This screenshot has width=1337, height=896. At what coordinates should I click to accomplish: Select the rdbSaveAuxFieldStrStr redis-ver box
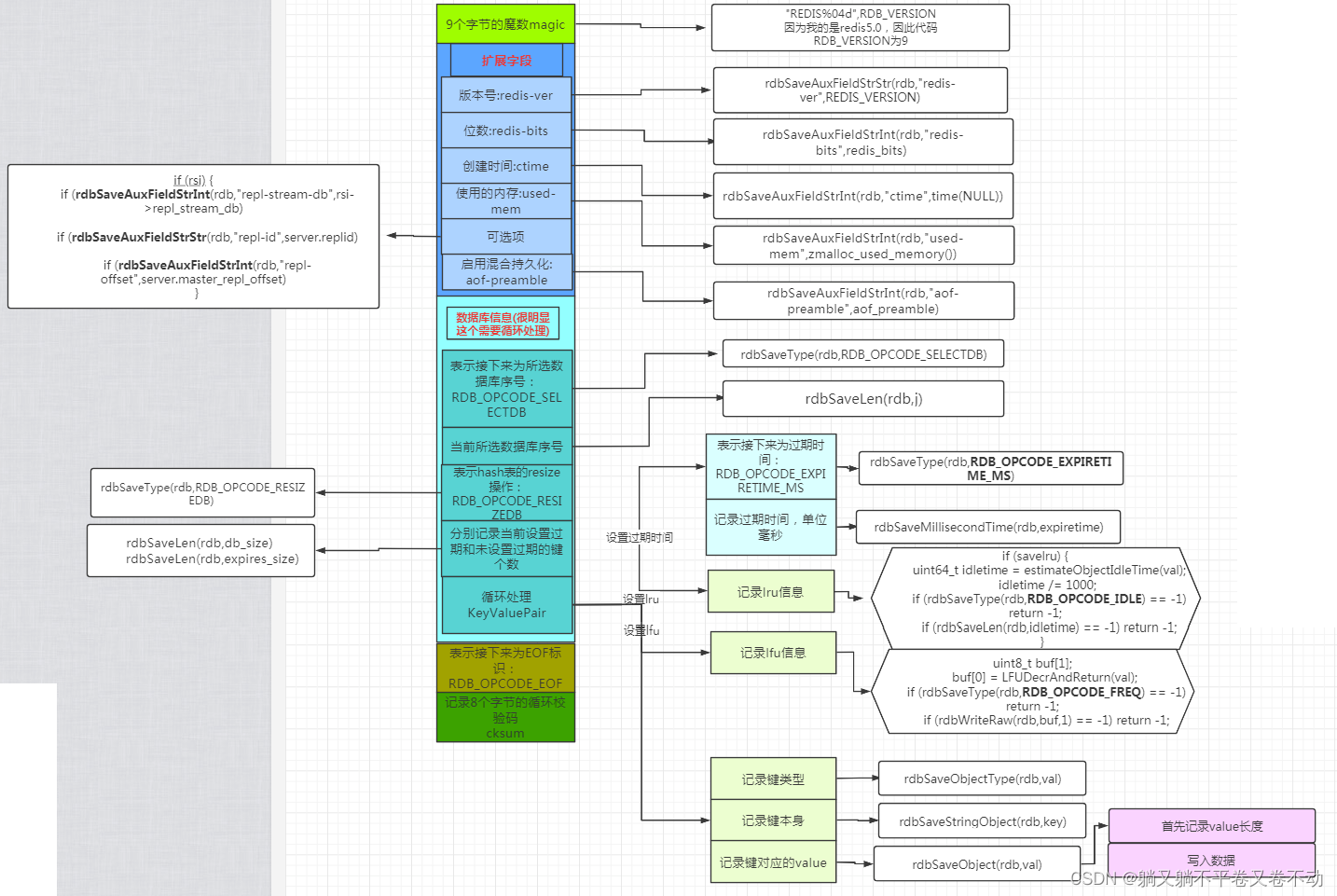click(x=861, y=90)
